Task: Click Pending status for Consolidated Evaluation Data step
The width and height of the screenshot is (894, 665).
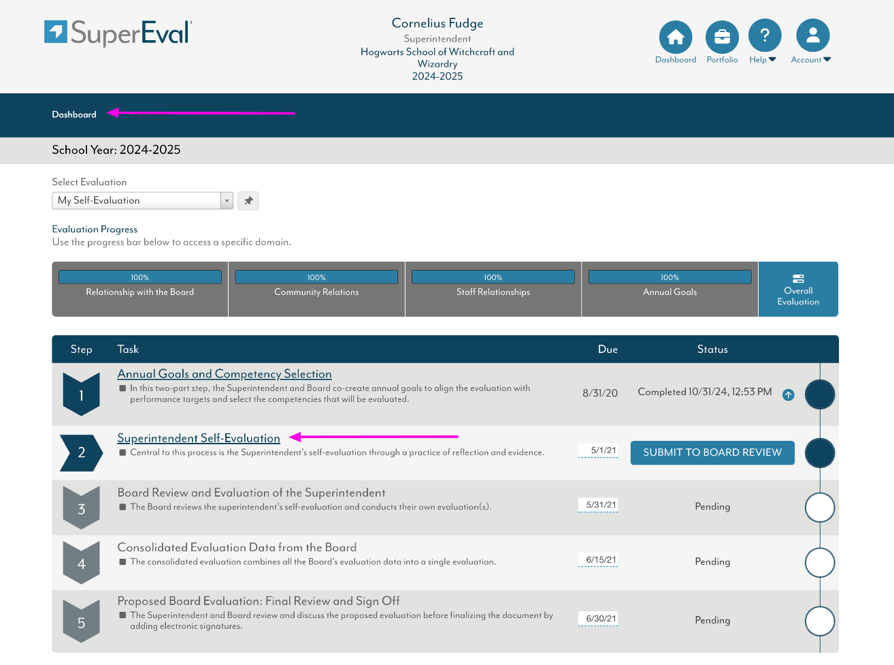Action: coord(712,562)
